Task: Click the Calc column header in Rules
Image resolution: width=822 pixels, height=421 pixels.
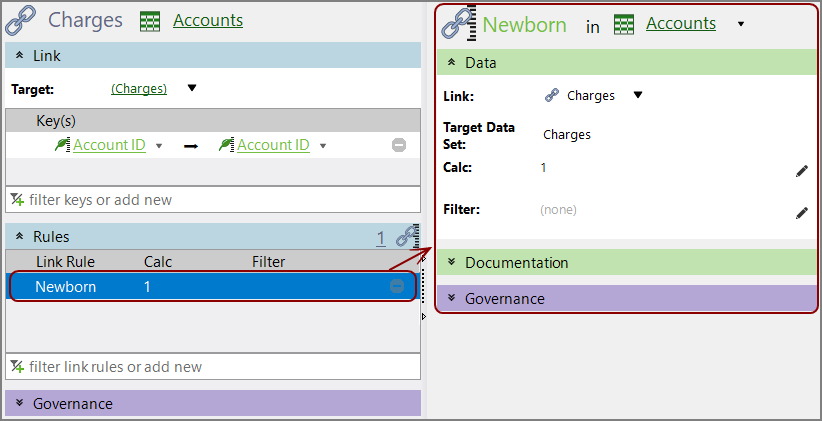Action: point(158,261)
